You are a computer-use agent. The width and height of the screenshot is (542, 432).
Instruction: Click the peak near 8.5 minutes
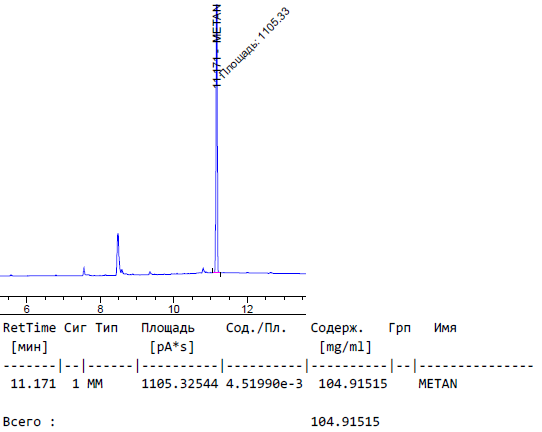pos(118,254)
